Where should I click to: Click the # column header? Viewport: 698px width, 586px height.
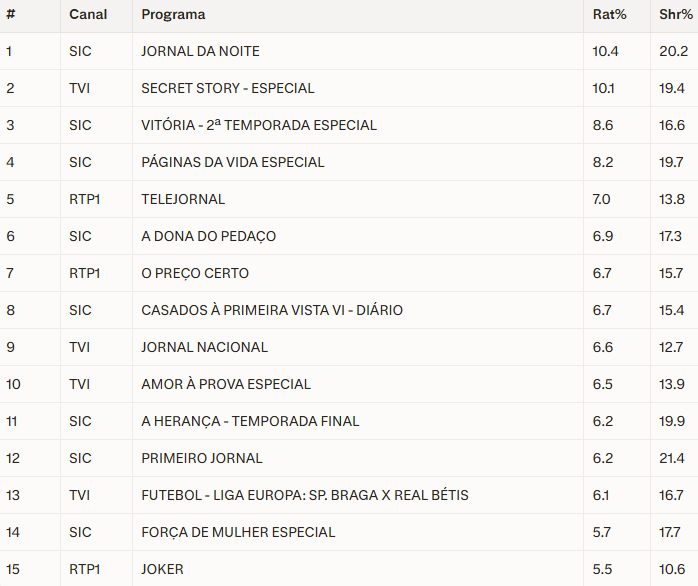click(10, 14)
